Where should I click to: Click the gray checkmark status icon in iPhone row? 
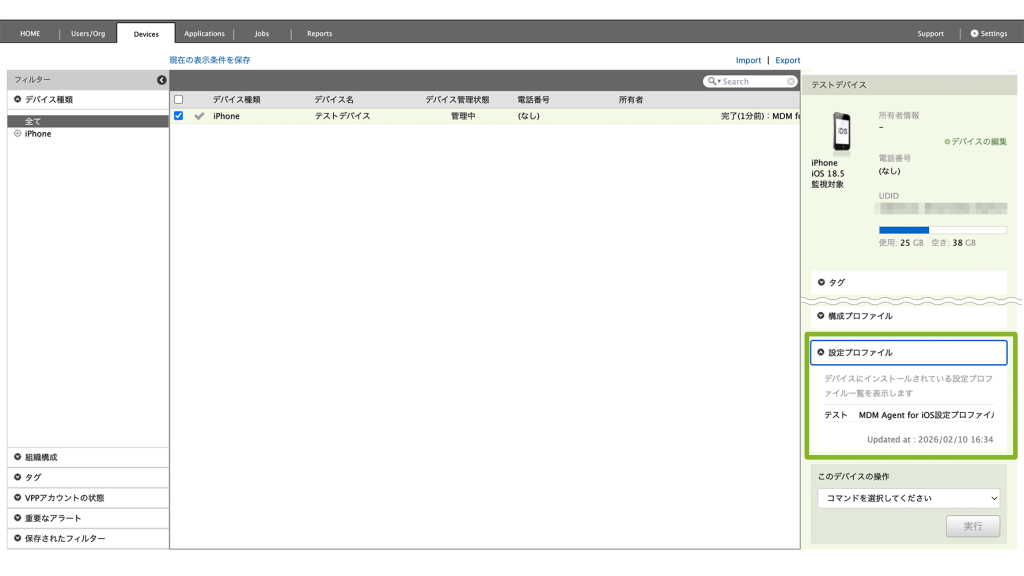[x=199, y=116]
